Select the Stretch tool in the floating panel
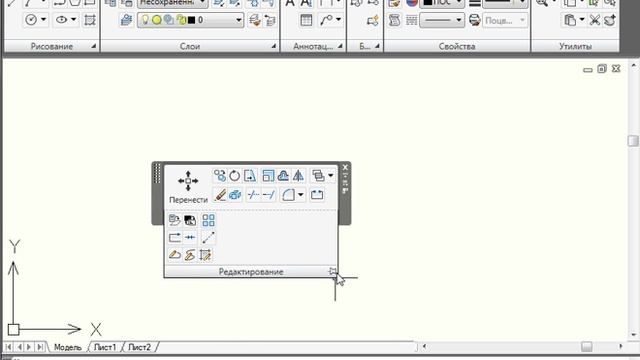640x360 pixels. 250,176
